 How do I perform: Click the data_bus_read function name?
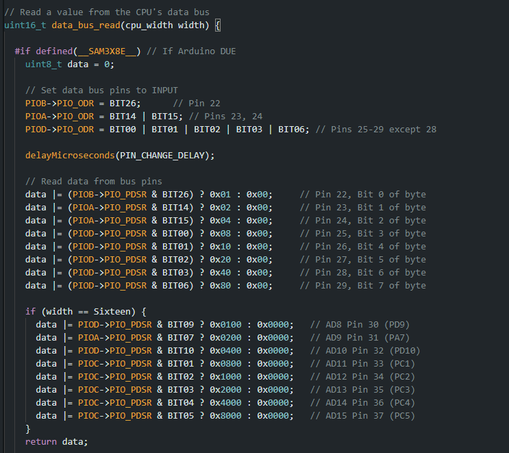86,25
